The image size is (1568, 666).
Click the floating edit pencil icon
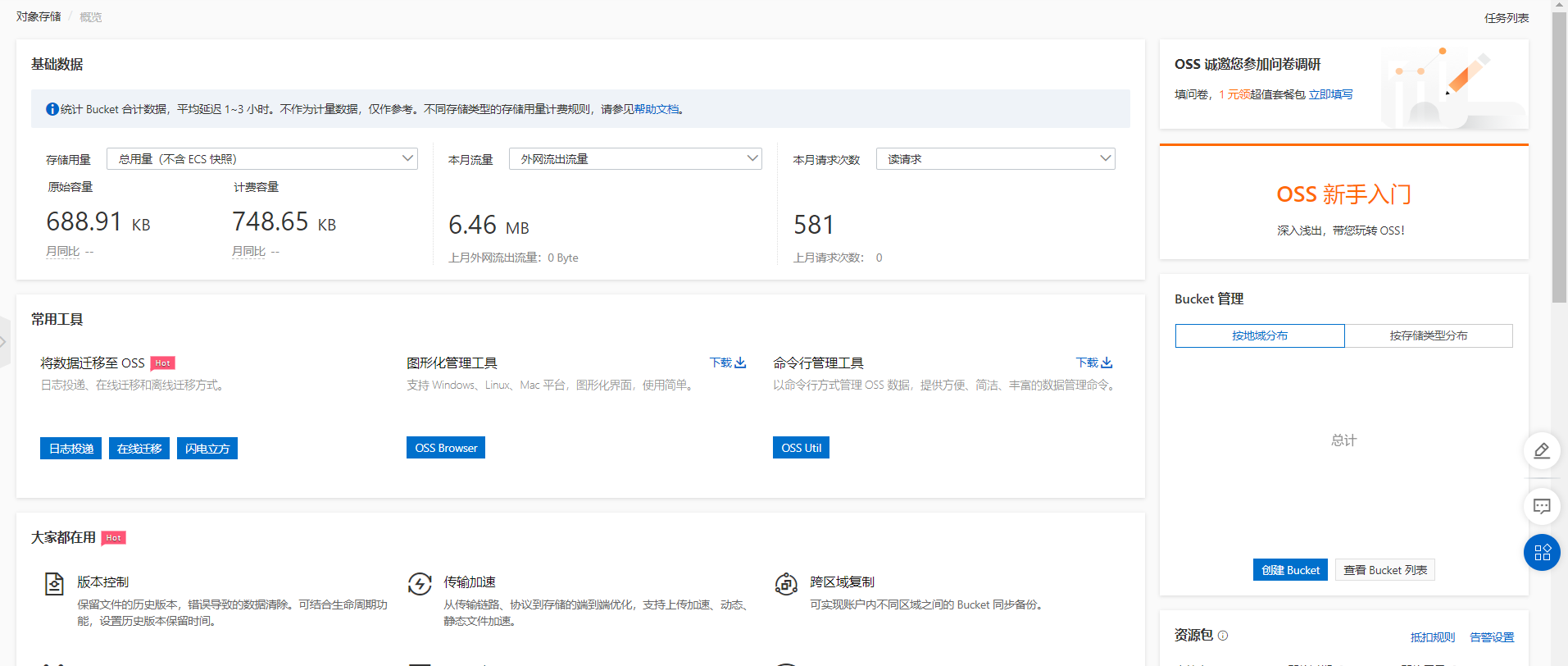click(1542, 451)
